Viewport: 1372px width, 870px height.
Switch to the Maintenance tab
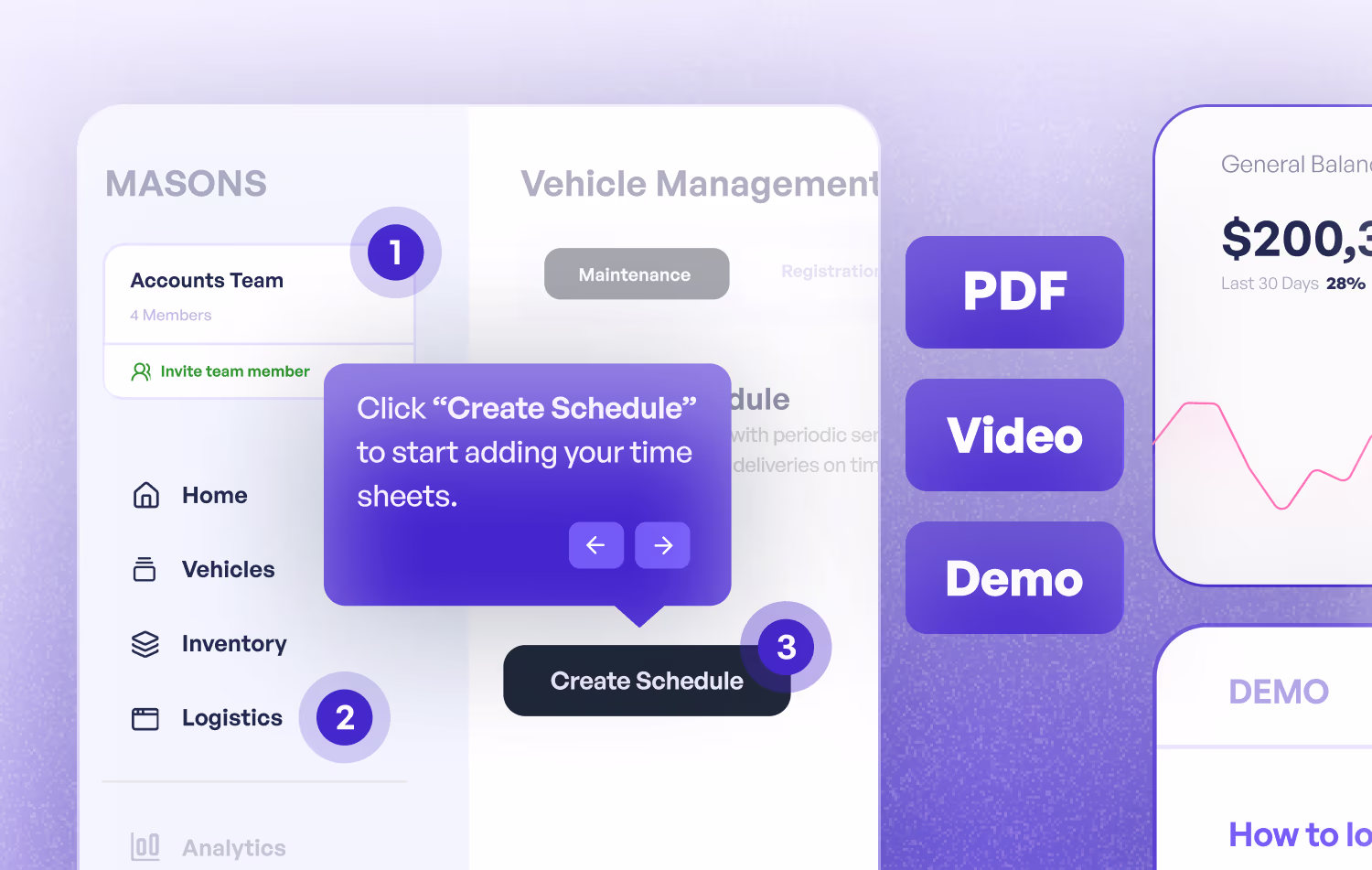(x=637, y=274)
